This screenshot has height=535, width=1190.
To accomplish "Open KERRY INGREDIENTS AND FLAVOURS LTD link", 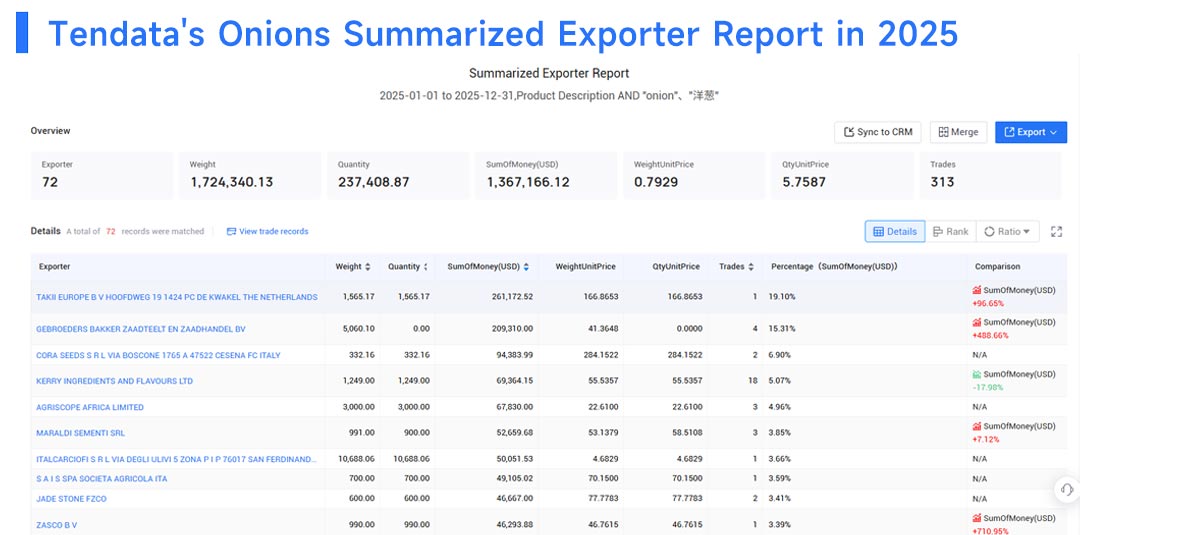I will tap(115, 381).
